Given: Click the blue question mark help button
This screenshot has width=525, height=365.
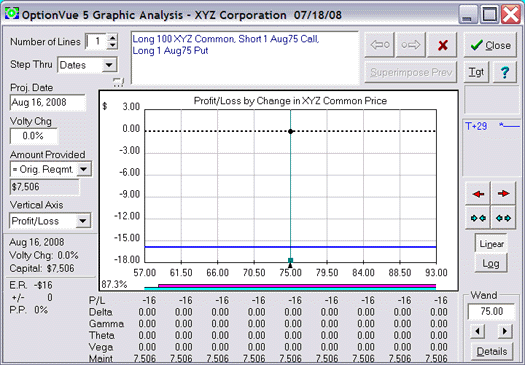Looking at the screenshot, I should [505, 72].
